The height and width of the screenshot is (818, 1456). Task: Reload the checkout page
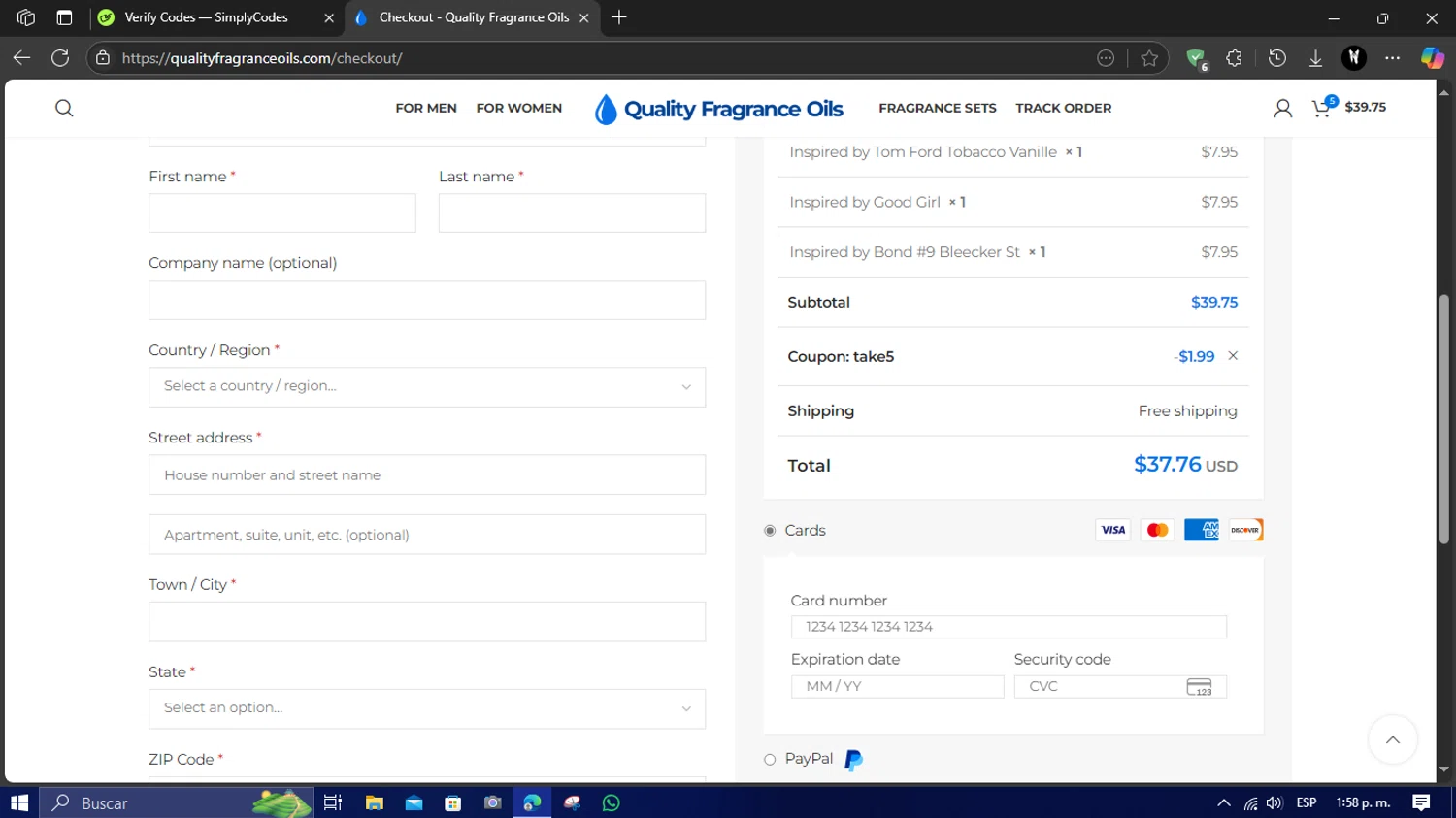60,58
